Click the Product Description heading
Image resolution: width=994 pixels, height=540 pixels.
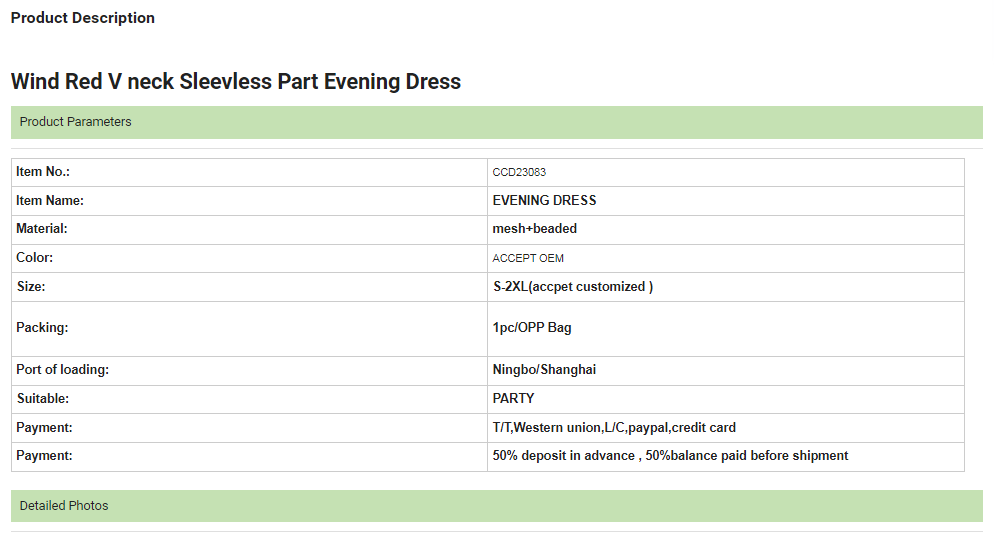click(x=82, y=18)
